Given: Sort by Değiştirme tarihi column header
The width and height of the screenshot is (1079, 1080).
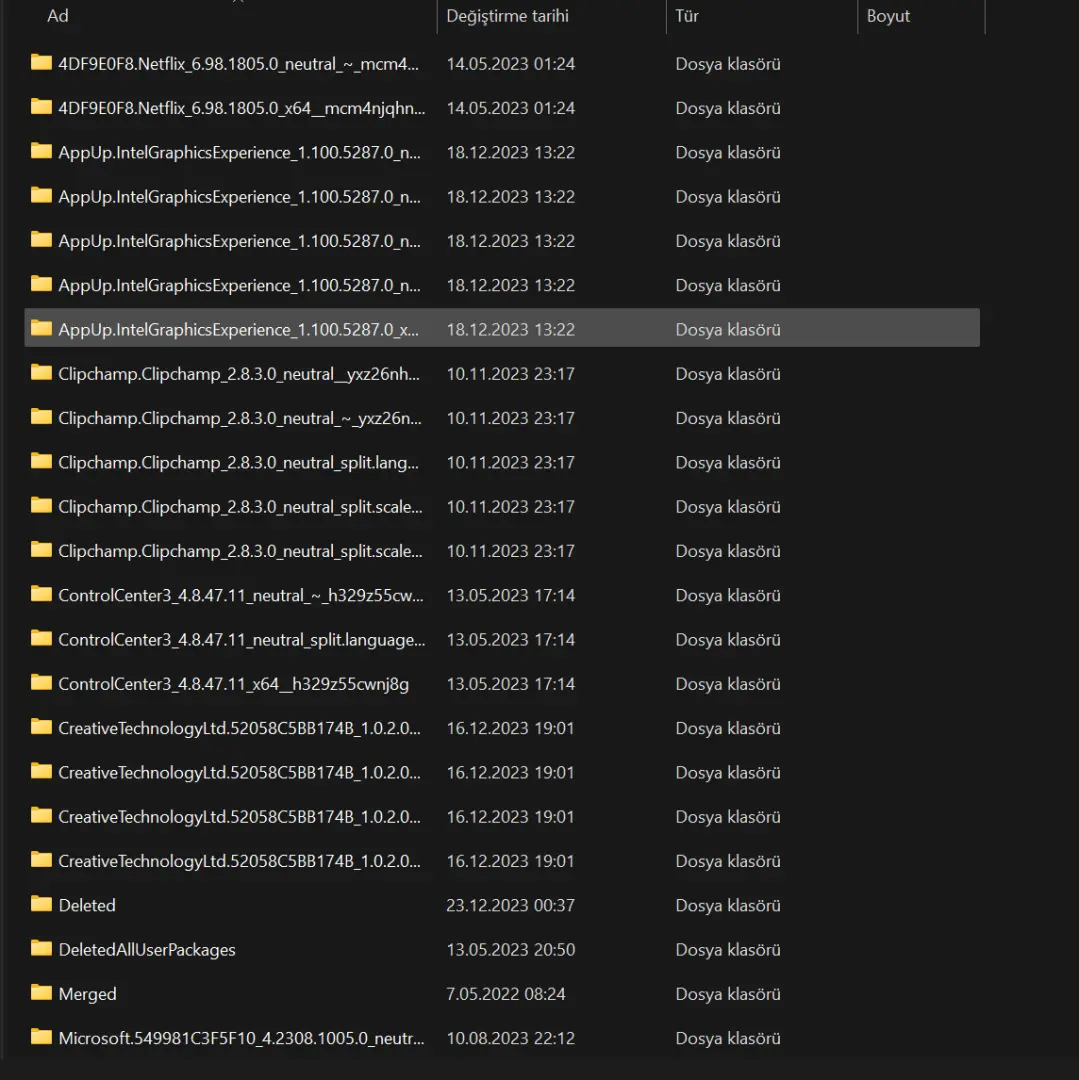Looking at the screenshot, I should click(507, 16).
